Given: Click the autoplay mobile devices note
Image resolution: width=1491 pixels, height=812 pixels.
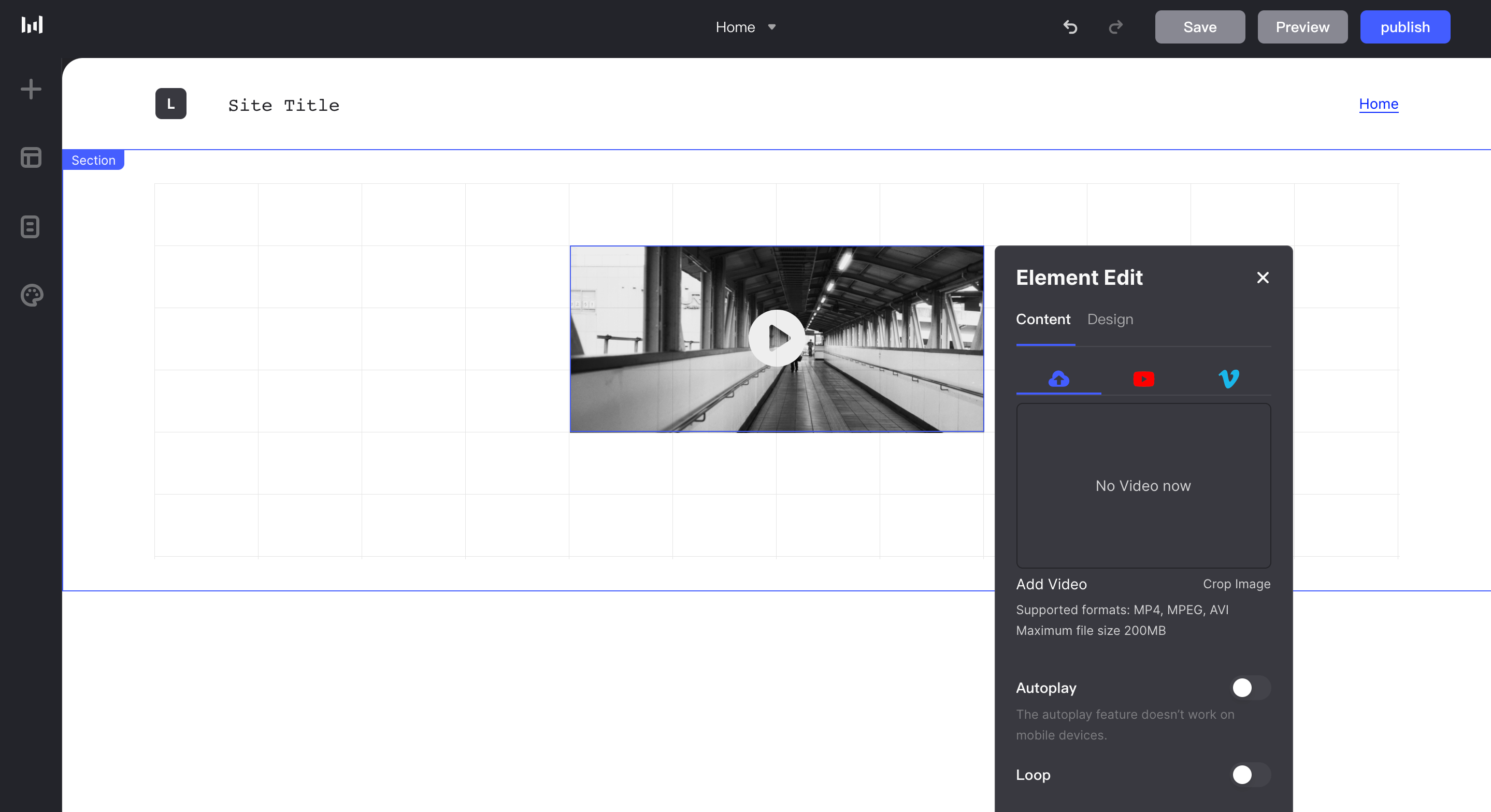Looking at the screenshot, I should pyautogui.click(x=1125, y=724).
